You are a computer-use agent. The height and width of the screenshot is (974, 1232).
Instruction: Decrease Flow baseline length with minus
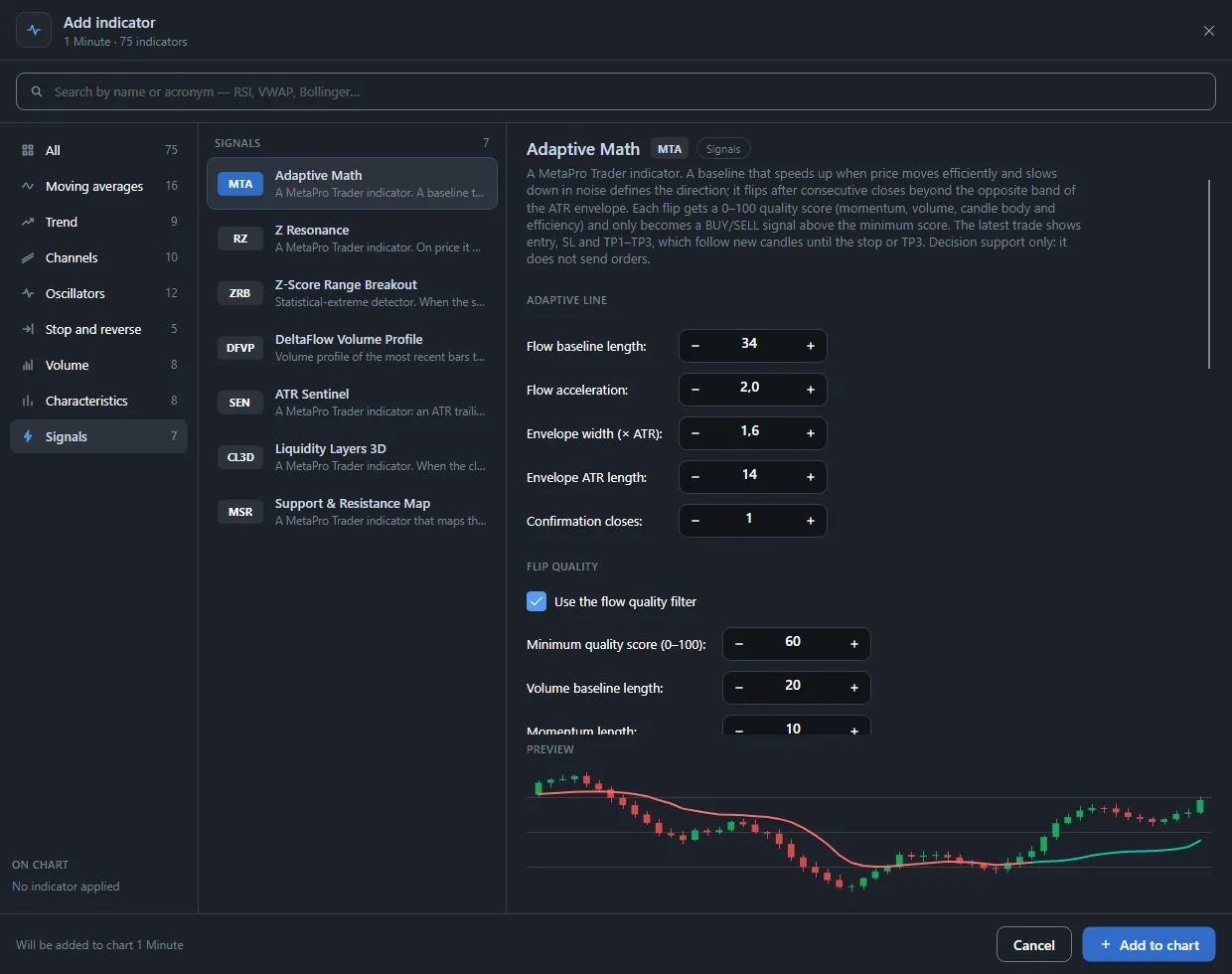[695, 346]
